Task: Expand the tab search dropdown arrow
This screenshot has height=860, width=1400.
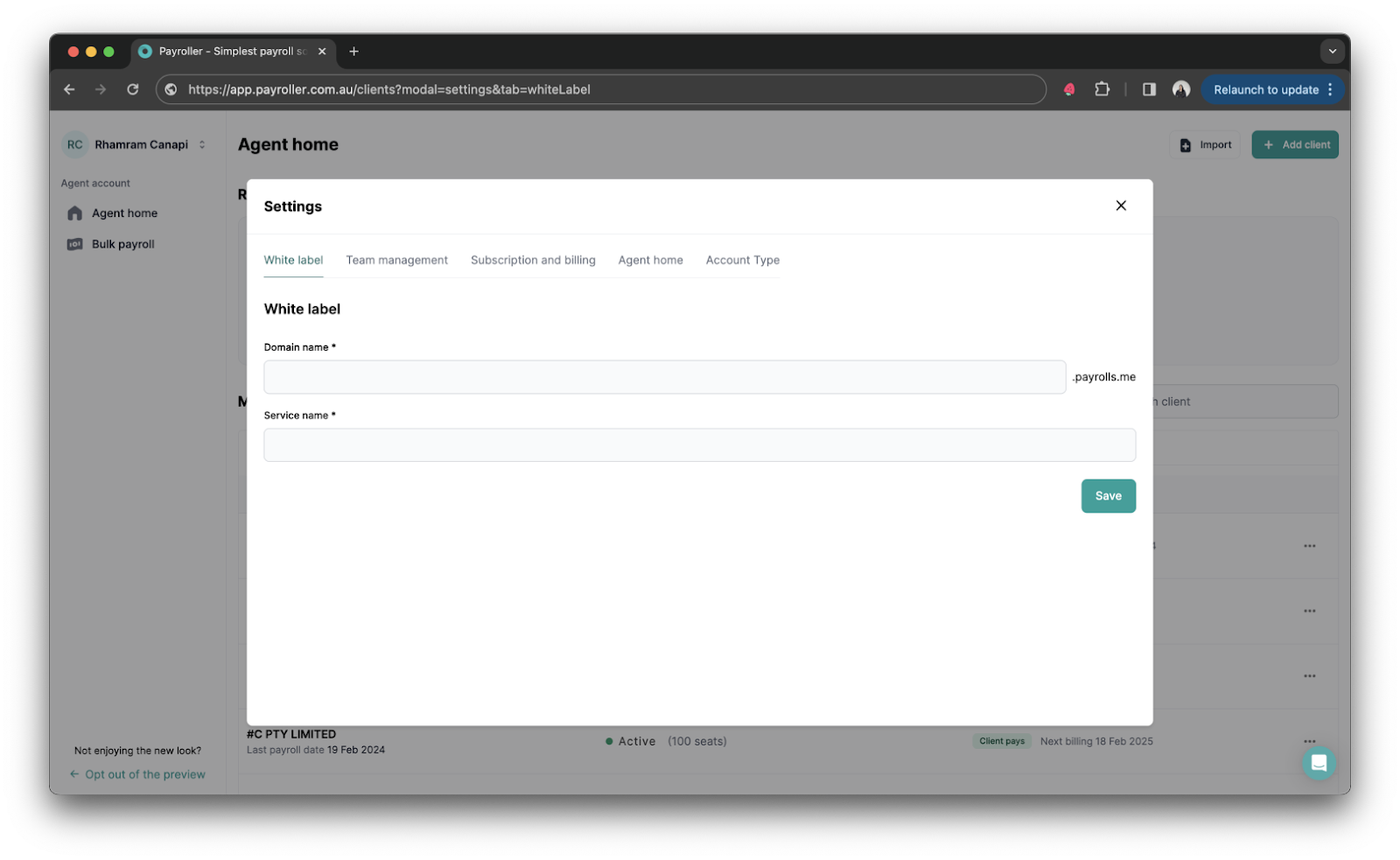Action: pyautogui.click(x=1332, y=52)
